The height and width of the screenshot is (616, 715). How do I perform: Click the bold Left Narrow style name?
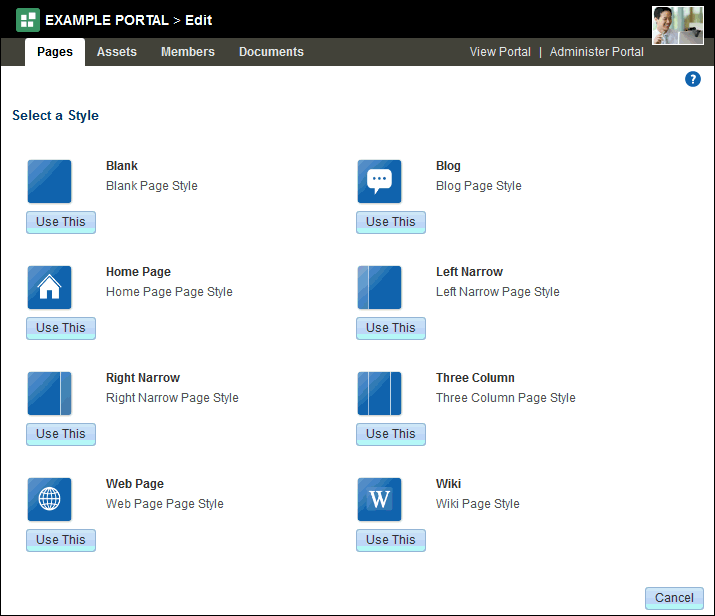pyautogui.click(x=469, y=272)
